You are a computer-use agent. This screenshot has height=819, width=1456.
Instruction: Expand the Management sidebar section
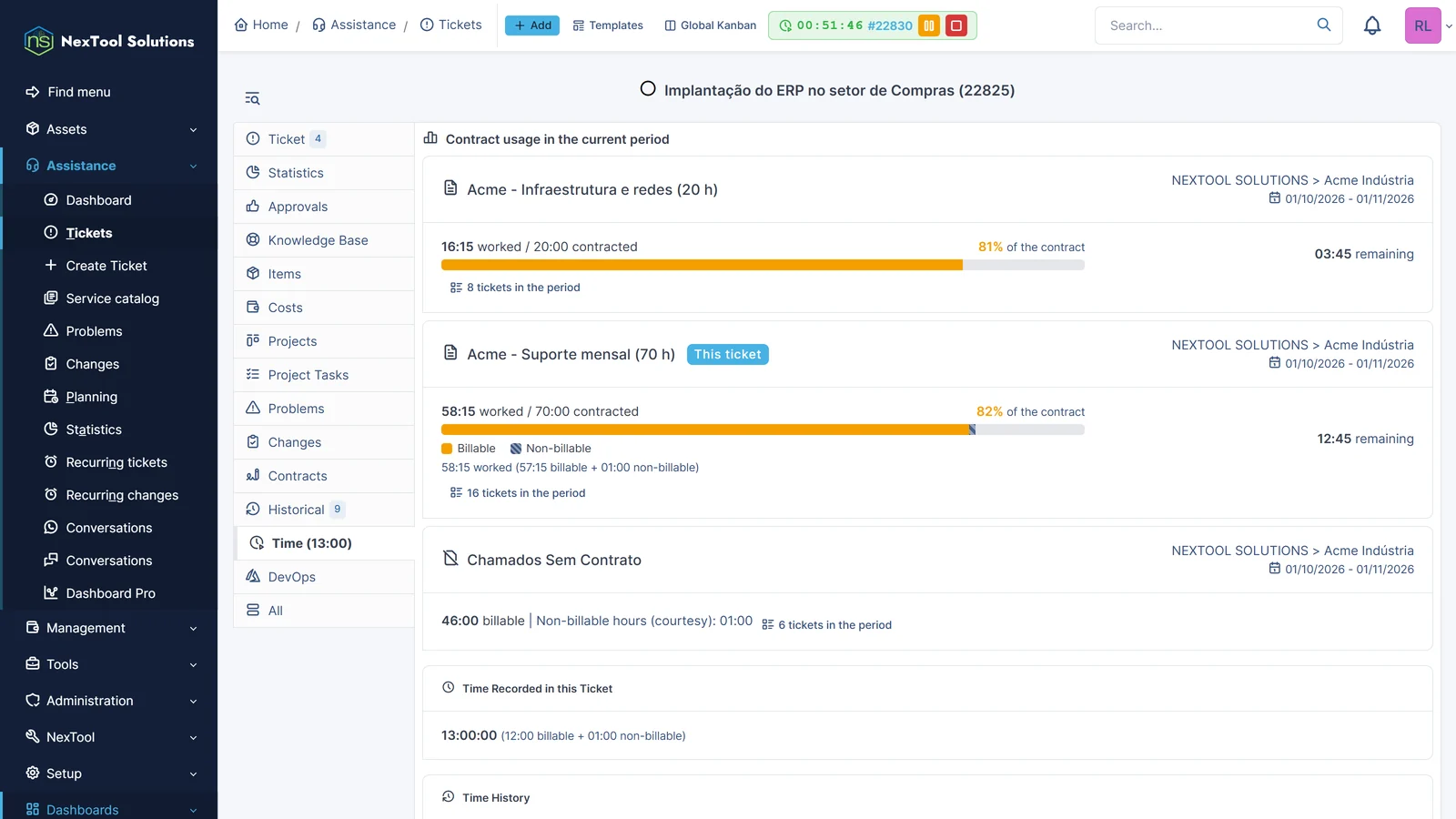109,628
